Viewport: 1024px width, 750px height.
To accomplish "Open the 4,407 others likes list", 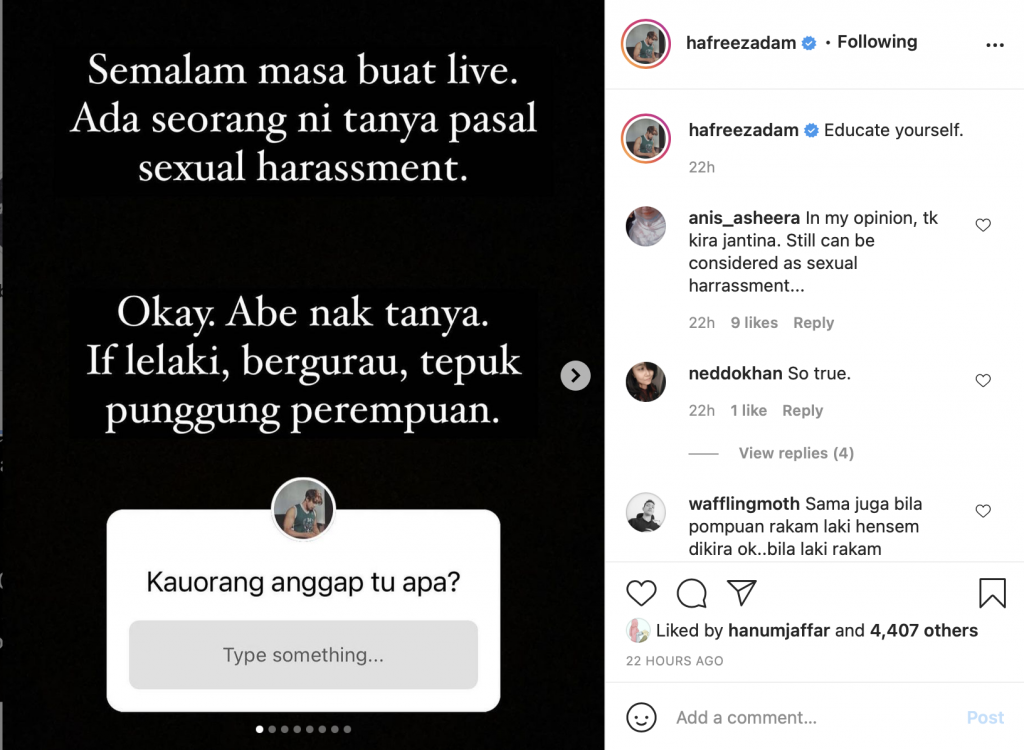I will [923, 630].
